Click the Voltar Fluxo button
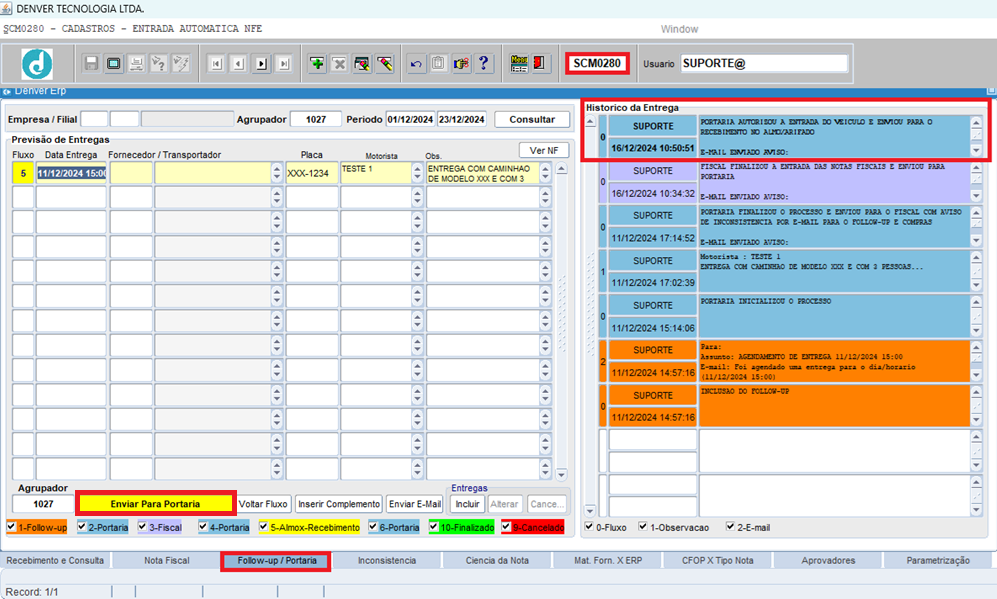Viewport: 997px width, 599px height. (263, 504)
